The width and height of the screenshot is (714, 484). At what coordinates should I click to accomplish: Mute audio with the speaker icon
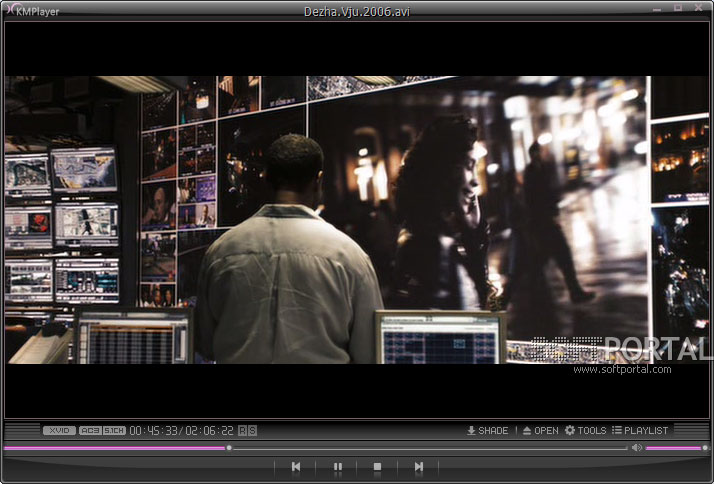636,448
